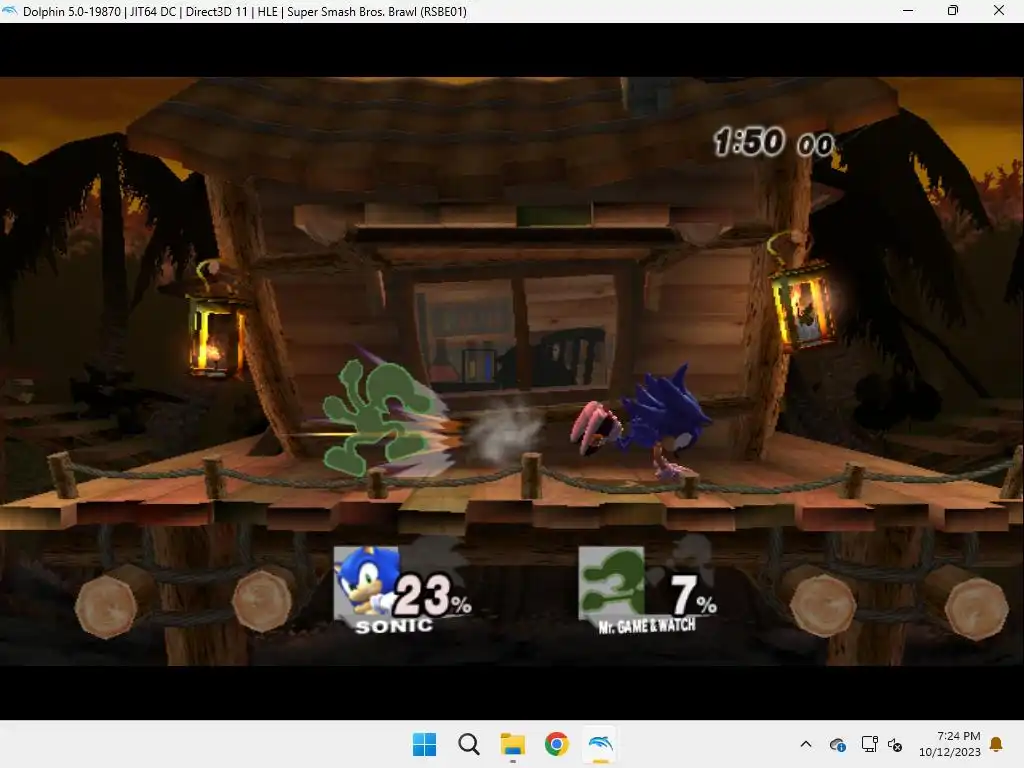Click Mr. Game & Watch portrait in HUD
Image resolution: width=1024 pixels, height=768 pixels.
click(611, 583)
